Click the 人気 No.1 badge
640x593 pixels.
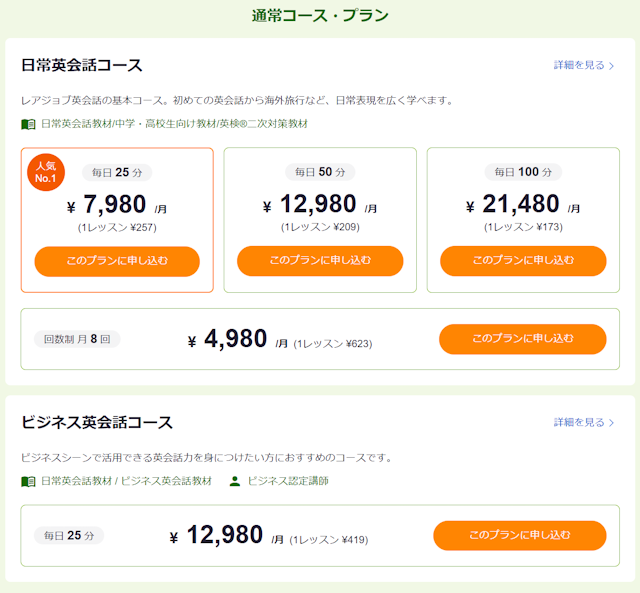[x=46, y=172]
